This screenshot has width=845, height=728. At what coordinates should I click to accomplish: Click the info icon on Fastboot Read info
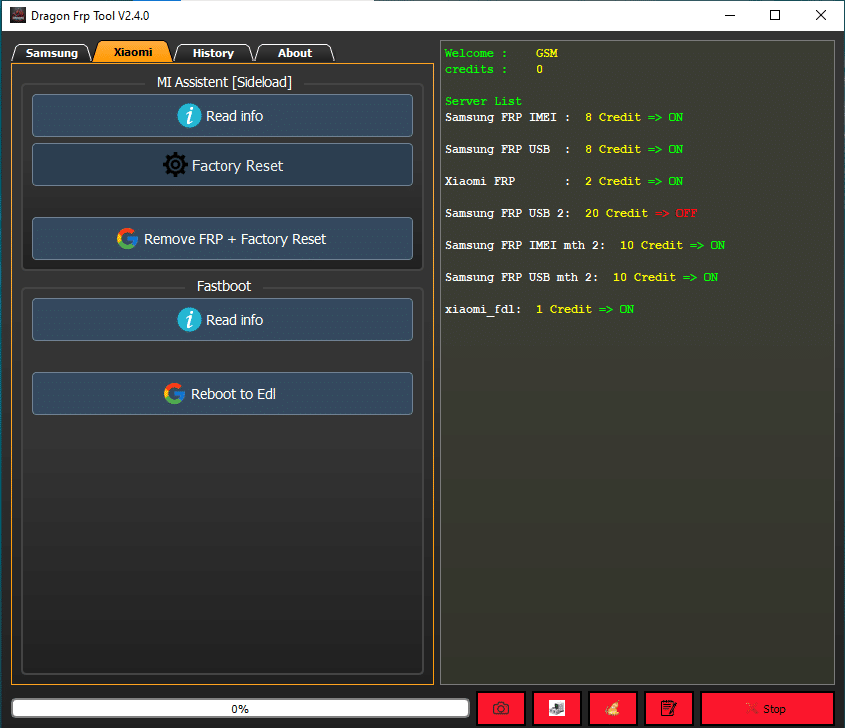(190, 319)
